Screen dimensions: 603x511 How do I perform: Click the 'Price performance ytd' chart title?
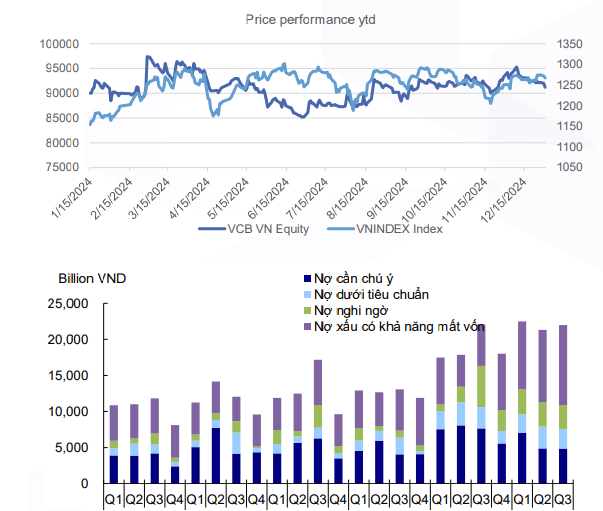[x=310, y=20]
